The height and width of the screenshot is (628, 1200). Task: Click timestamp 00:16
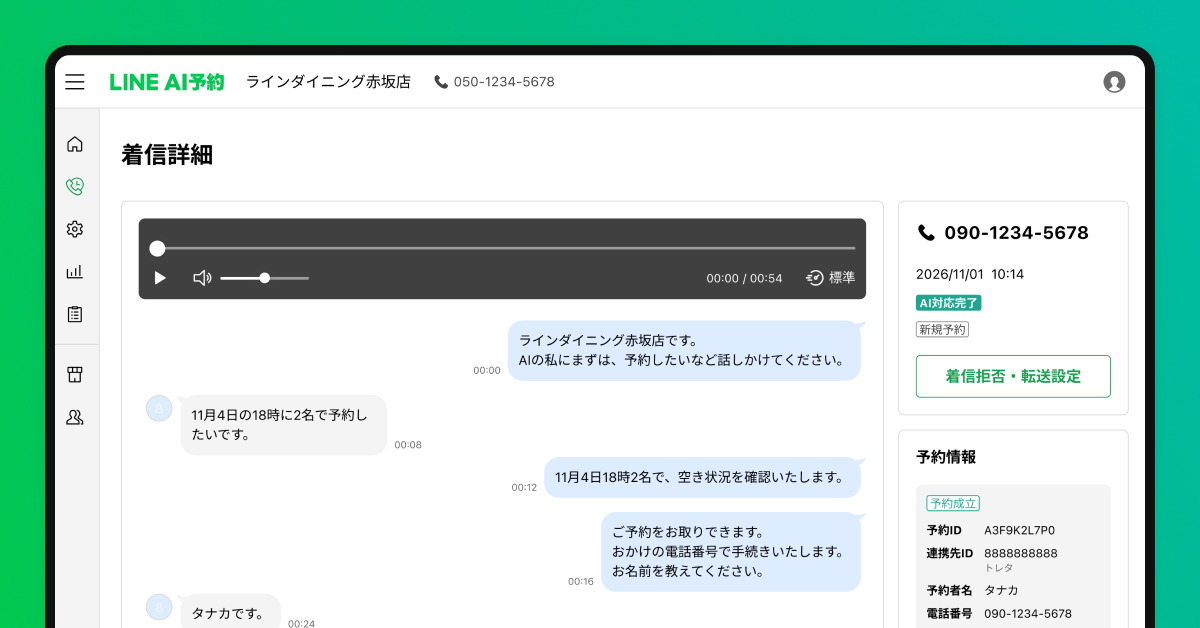(581, 581)
